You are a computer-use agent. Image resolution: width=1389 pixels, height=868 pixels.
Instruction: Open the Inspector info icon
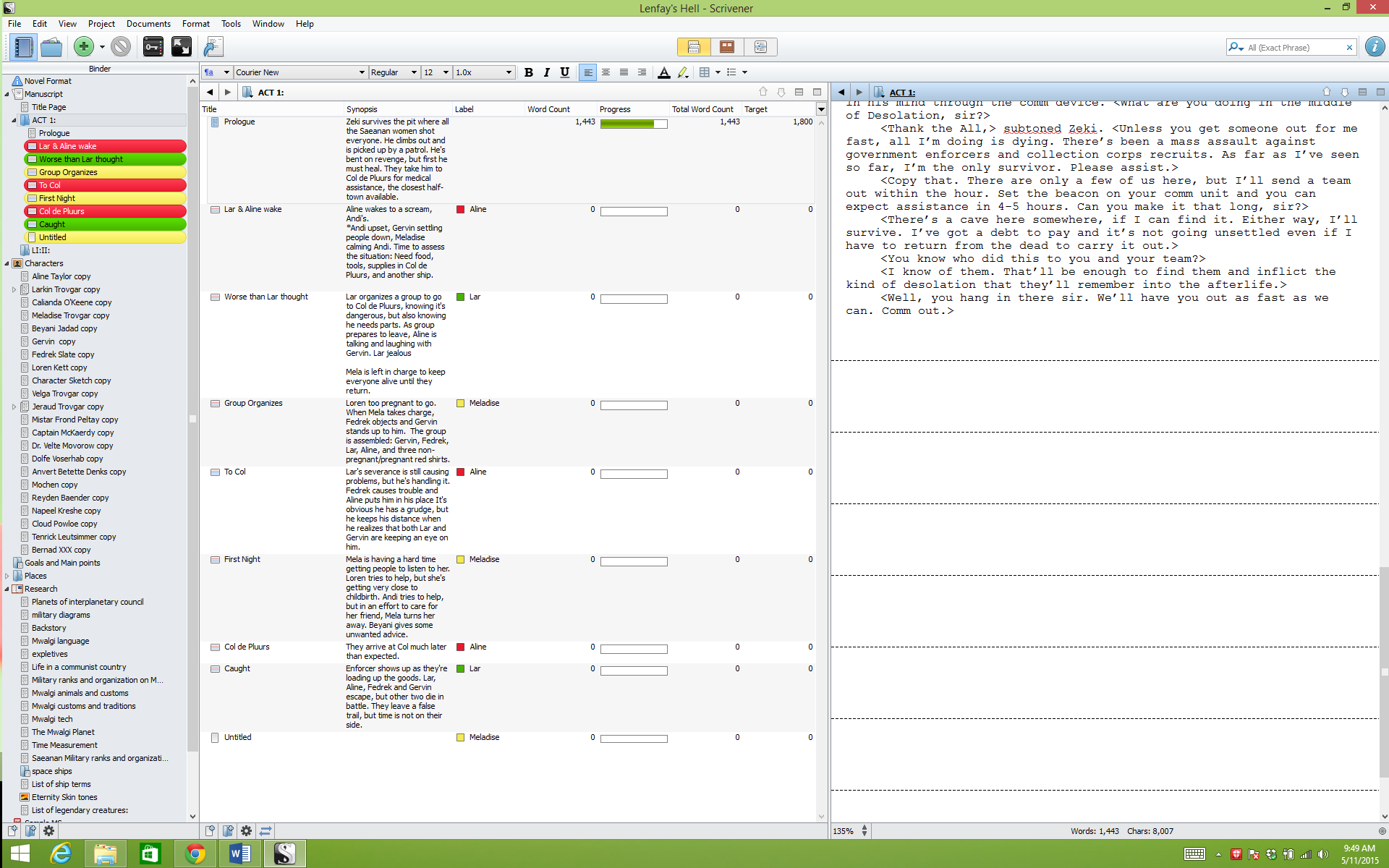1375,47
